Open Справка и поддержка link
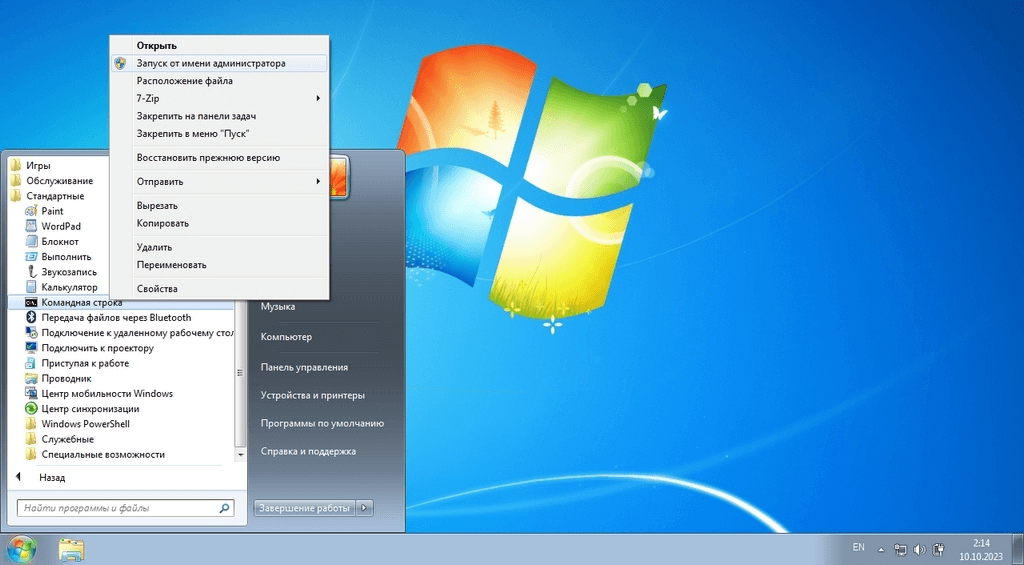The image size is (1024, 565). click(x=308, y=451)
